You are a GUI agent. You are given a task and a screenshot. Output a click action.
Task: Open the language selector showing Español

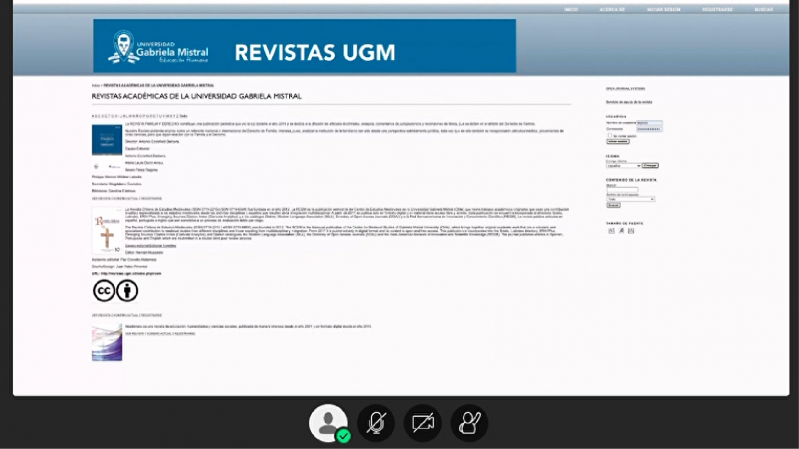tap(624, 166)
